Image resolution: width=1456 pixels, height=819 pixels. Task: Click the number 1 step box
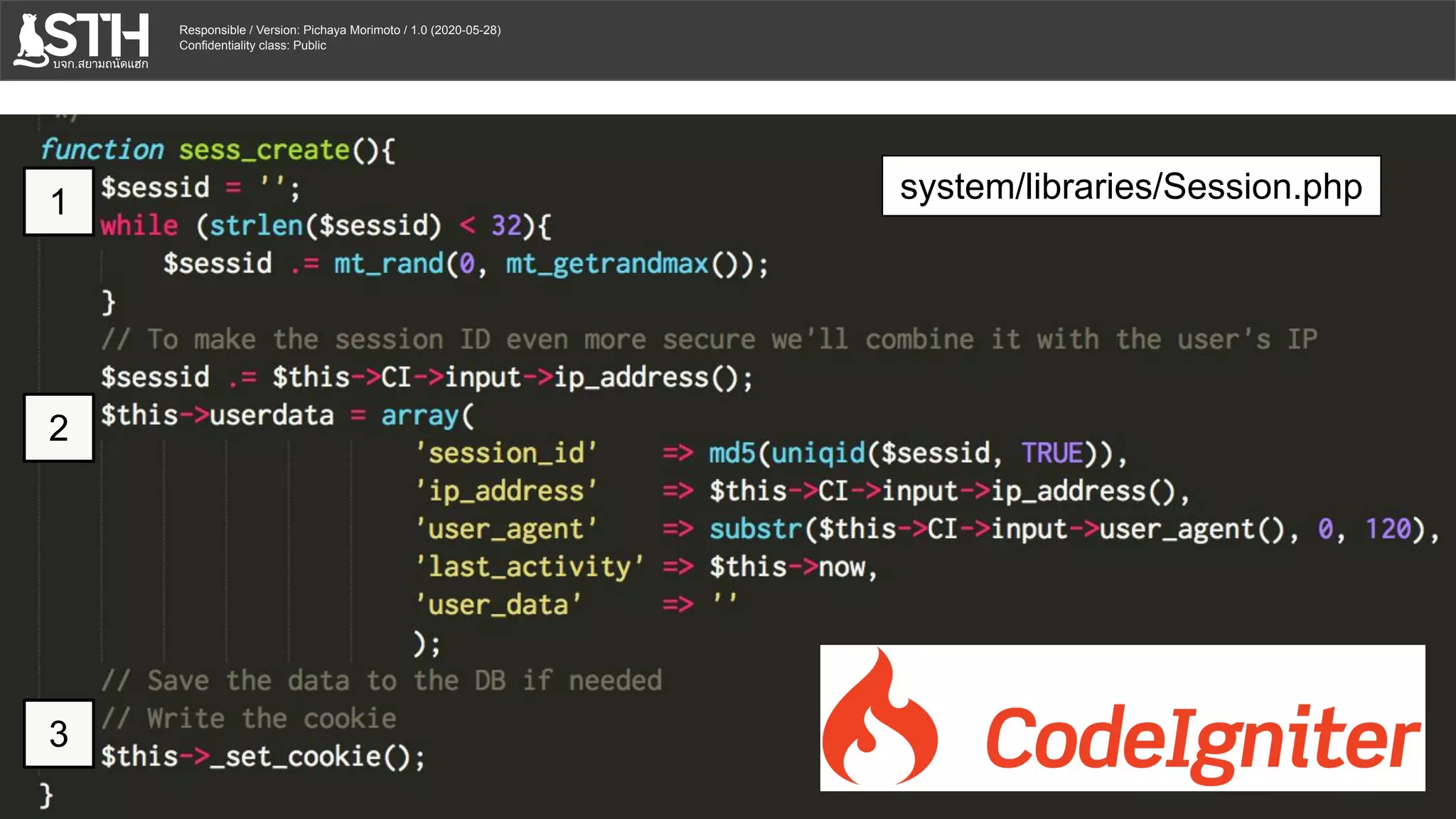tap(59, 202)
